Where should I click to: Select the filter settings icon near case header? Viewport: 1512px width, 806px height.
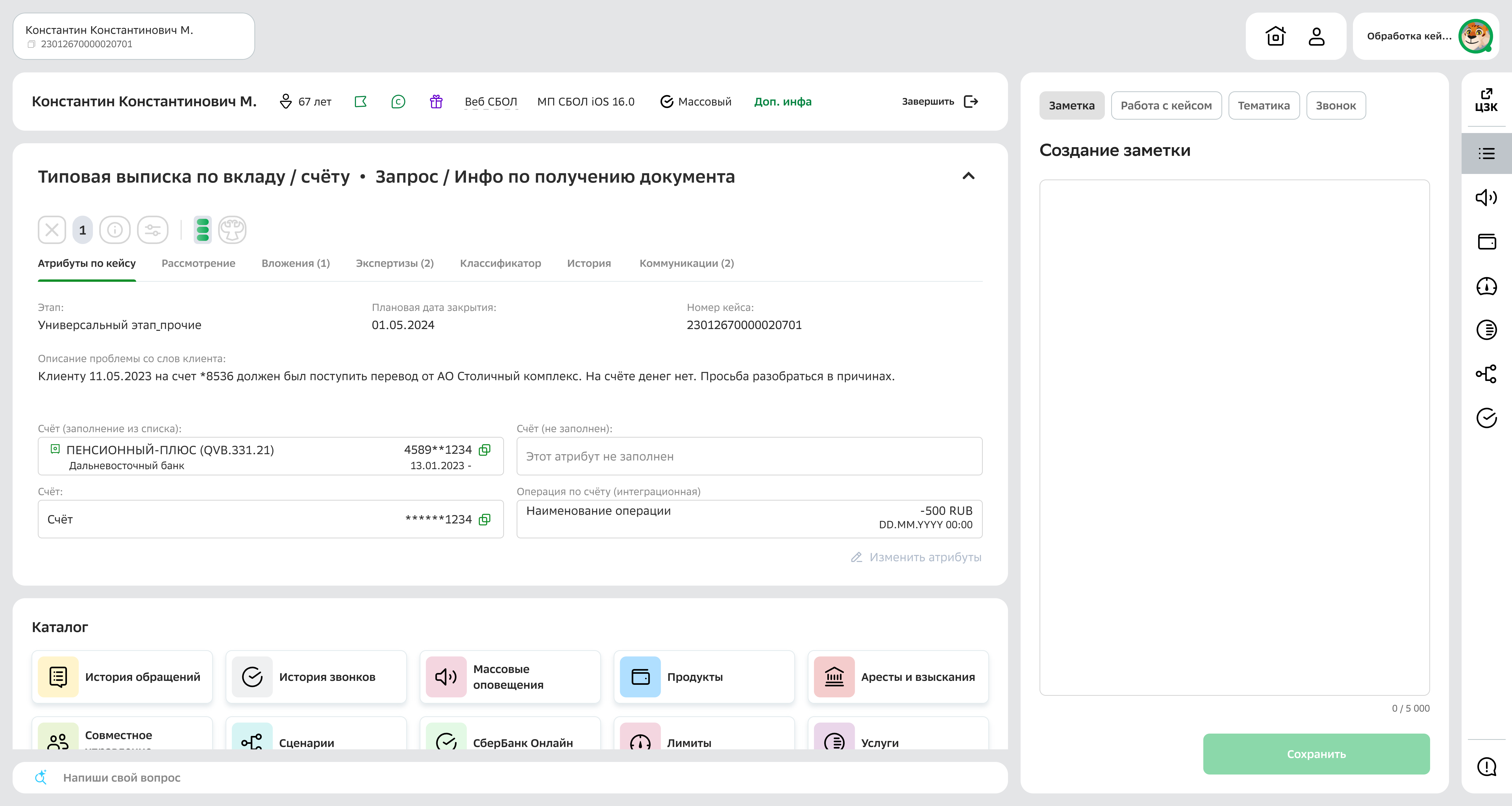(153, 229)
